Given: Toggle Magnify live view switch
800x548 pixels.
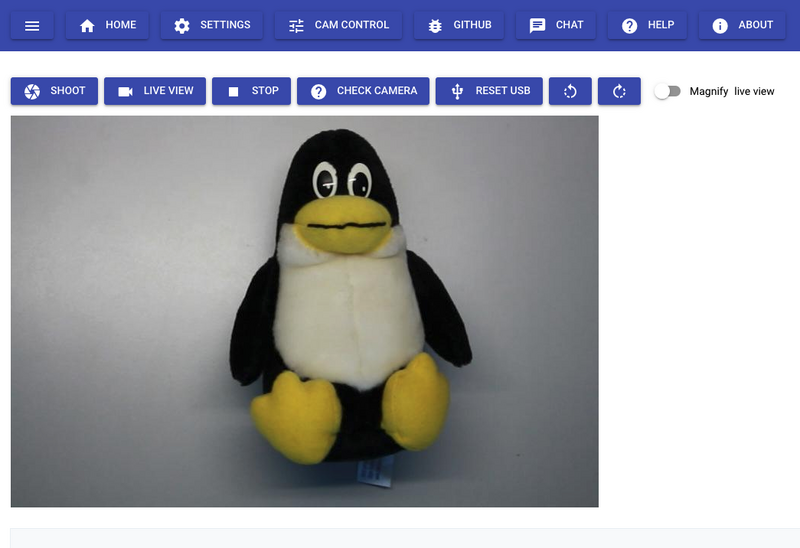Looking at the screenshot, I should click(x=668, y=91).
